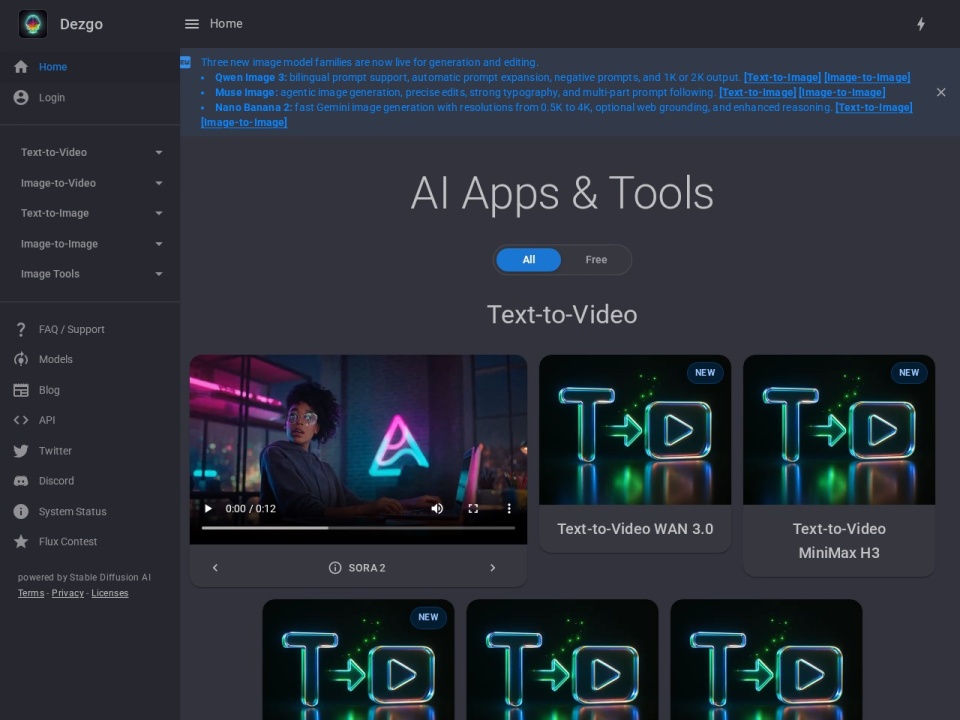The width and height of the screenshot is (960, 720).
Task: Mute the video with speaker icon
Action: 437,509
